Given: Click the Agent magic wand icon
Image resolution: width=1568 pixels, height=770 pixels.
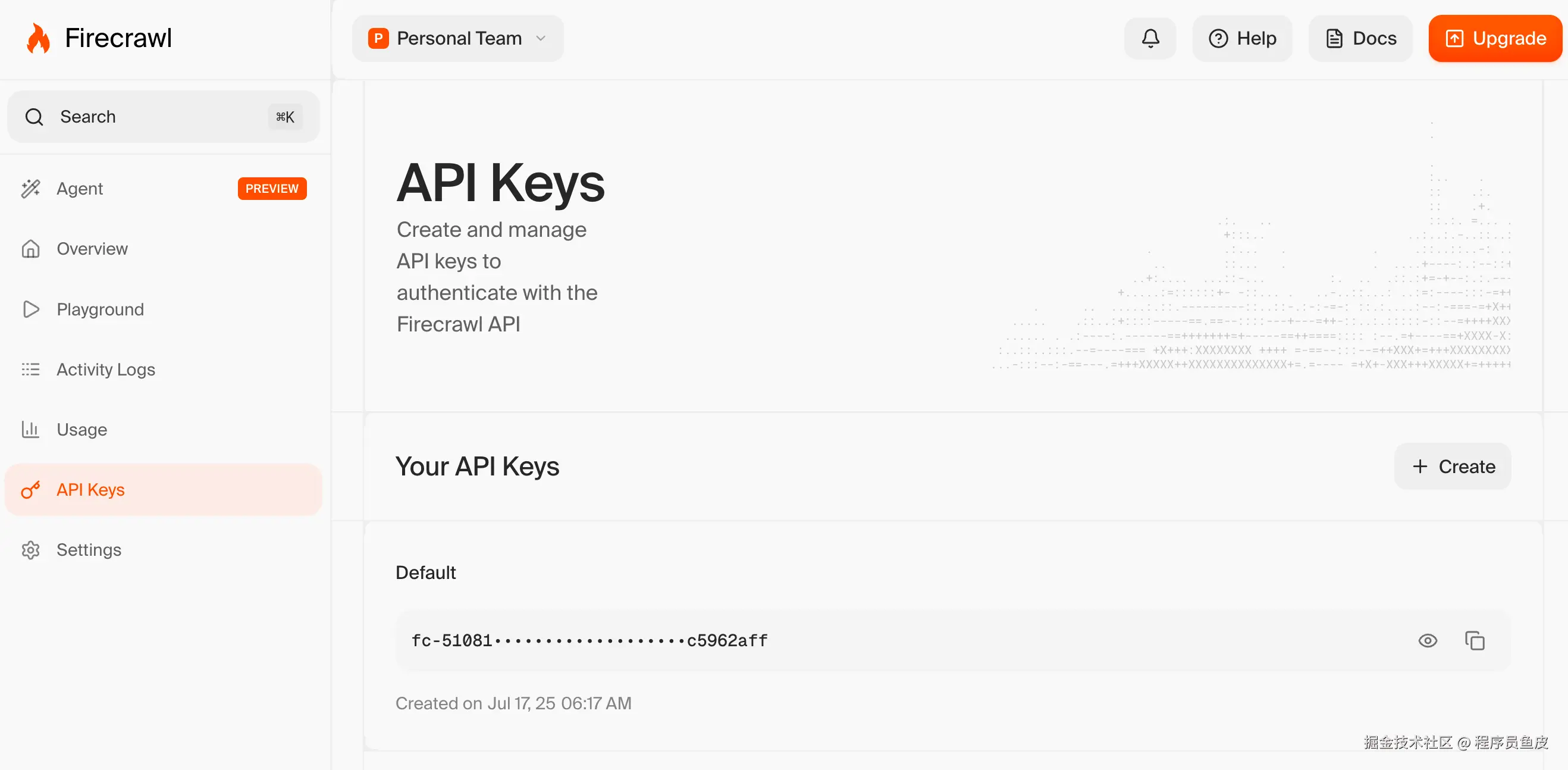Looking at the screenshot, I should (30, 189).
